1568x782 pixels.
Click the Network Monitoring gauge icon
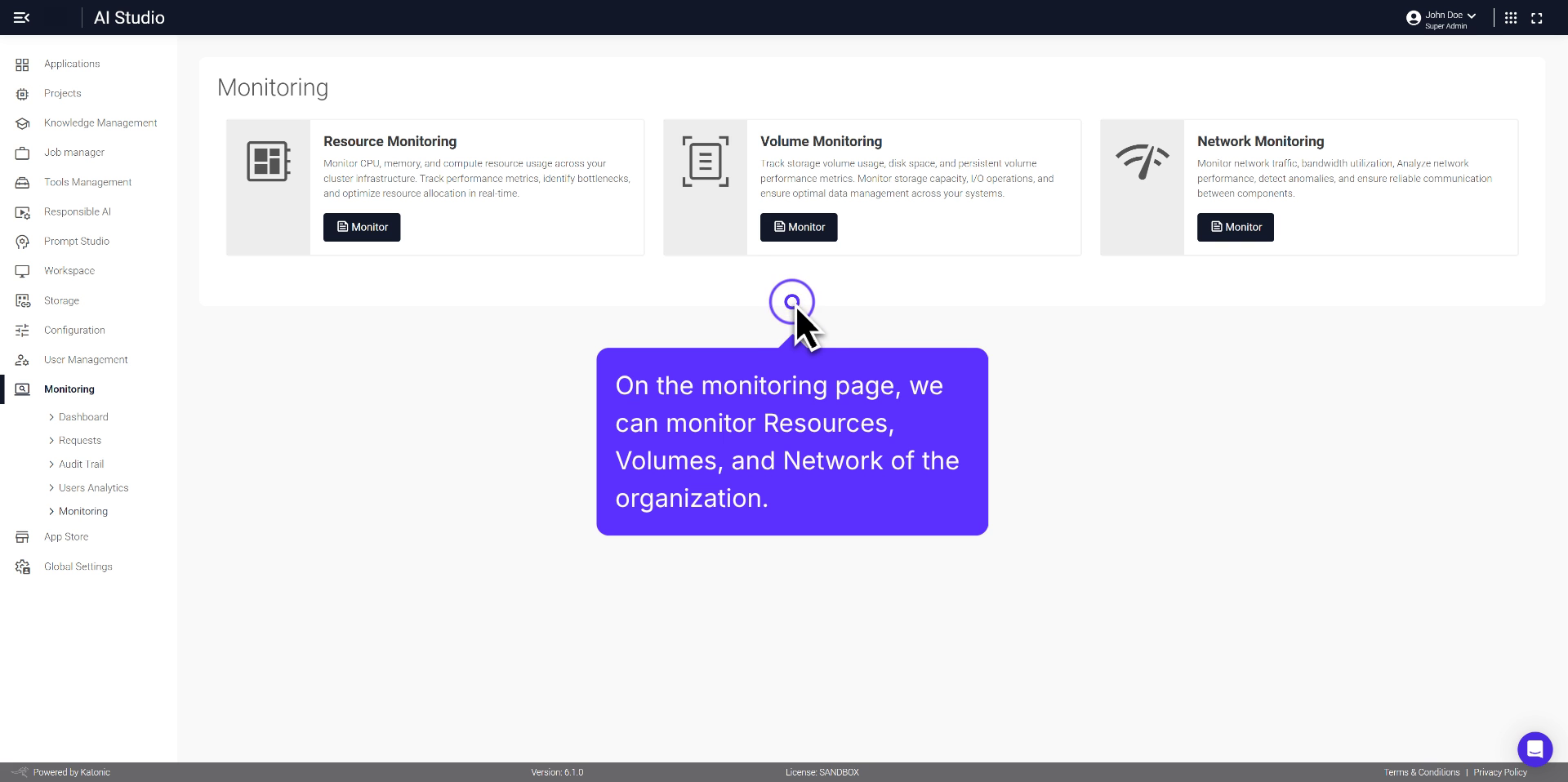point(1142,162)
